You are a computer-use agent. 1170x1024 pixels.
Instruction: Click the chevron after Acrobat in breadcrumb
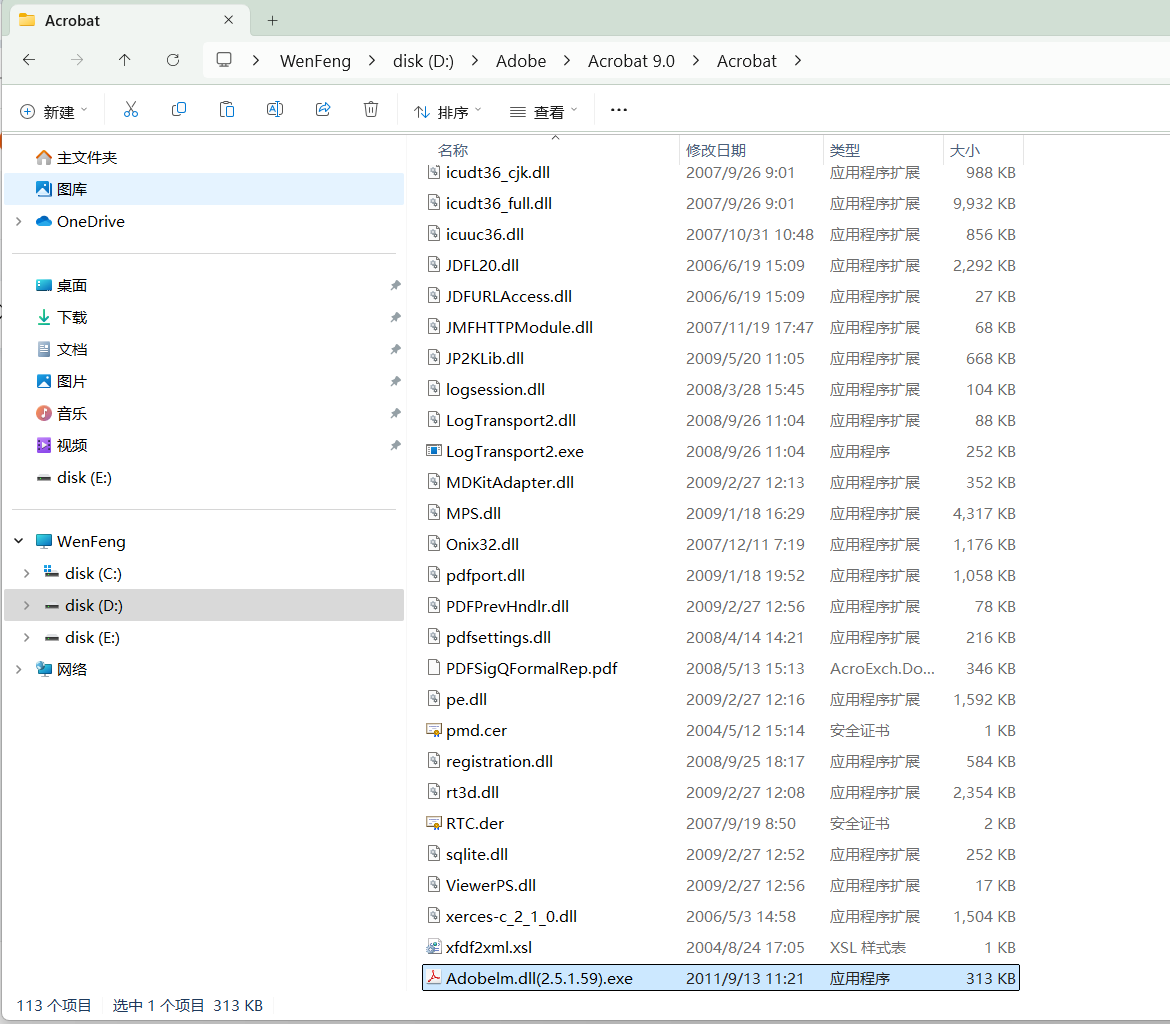tap(798, 61)
